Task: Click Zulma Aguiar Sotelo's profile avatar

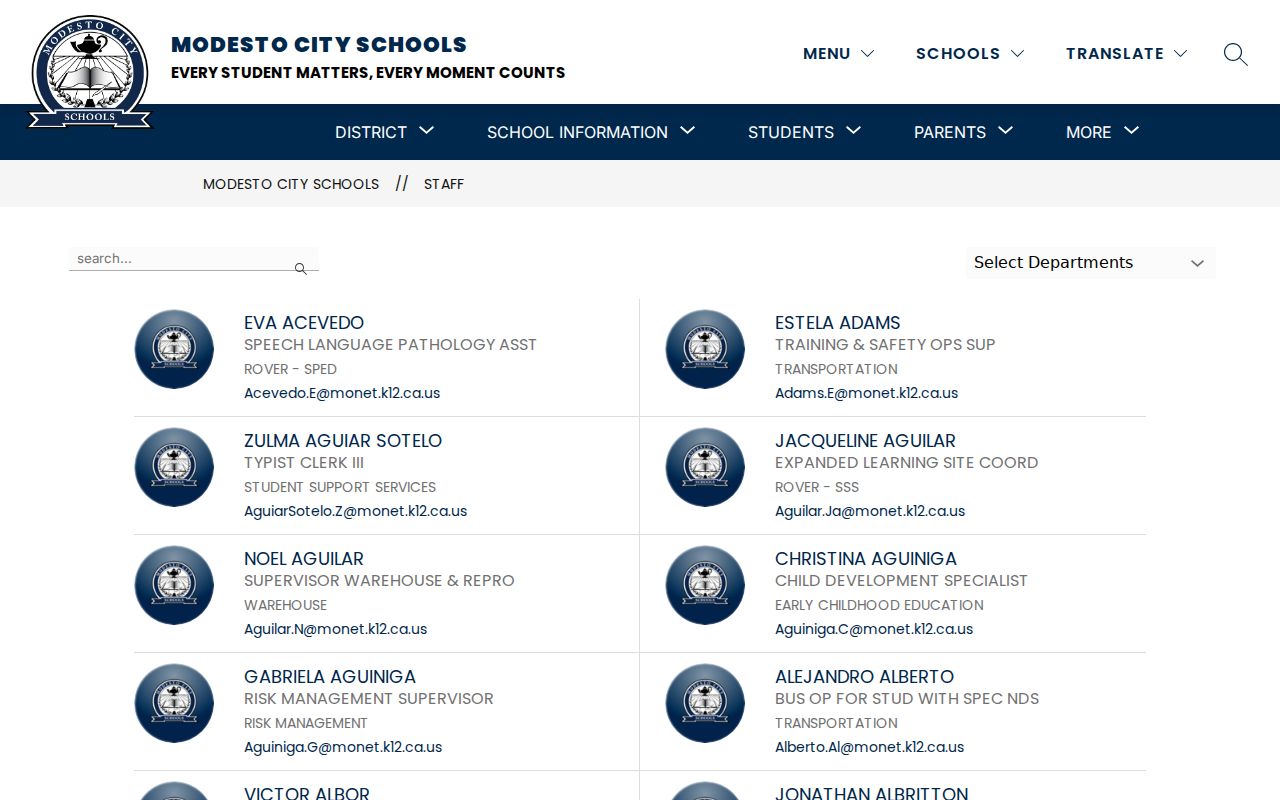Action: [174, 467]
